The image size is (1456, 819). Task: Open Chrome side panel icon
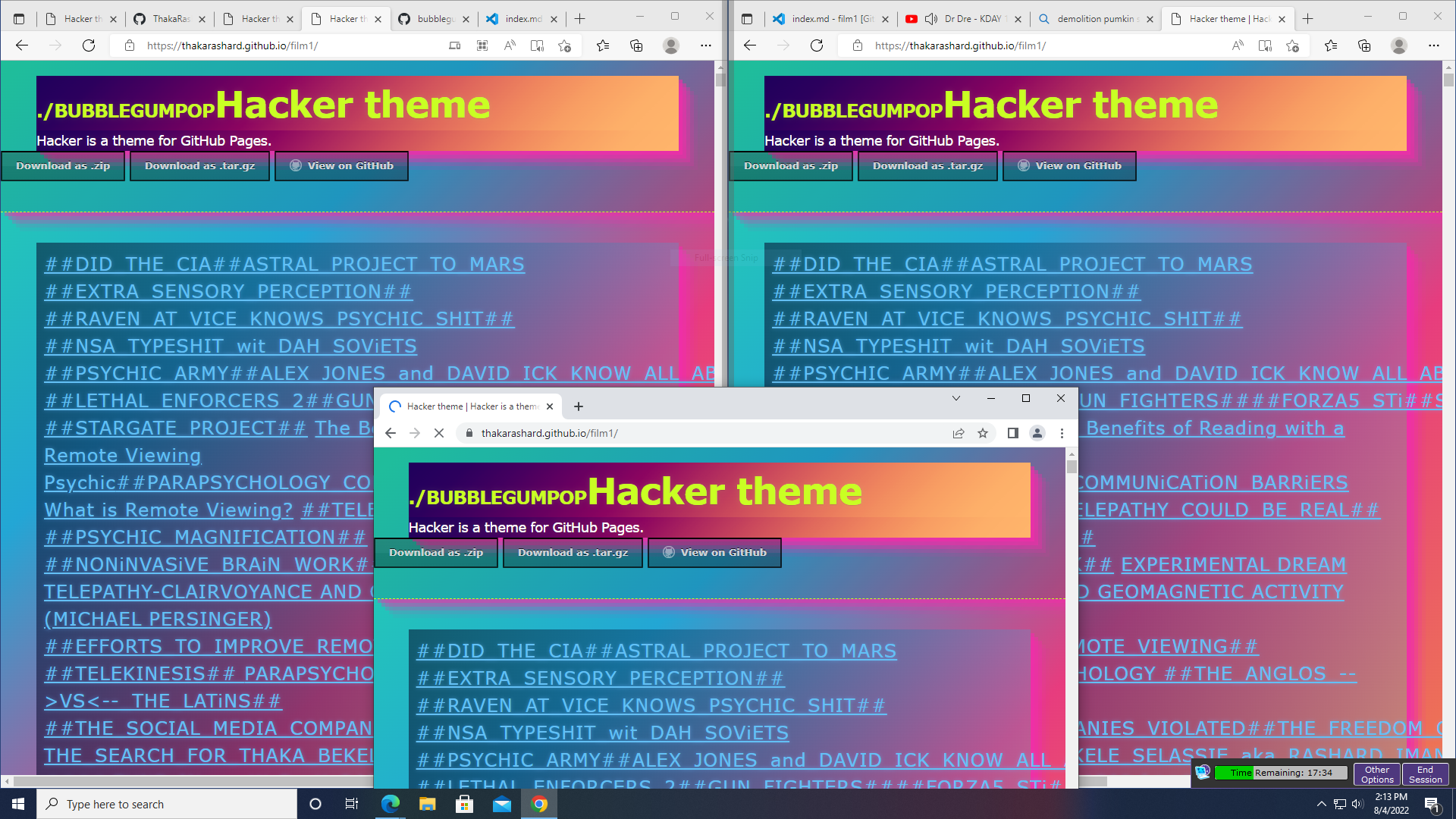pyautogui.click(x=1012, y=433)
